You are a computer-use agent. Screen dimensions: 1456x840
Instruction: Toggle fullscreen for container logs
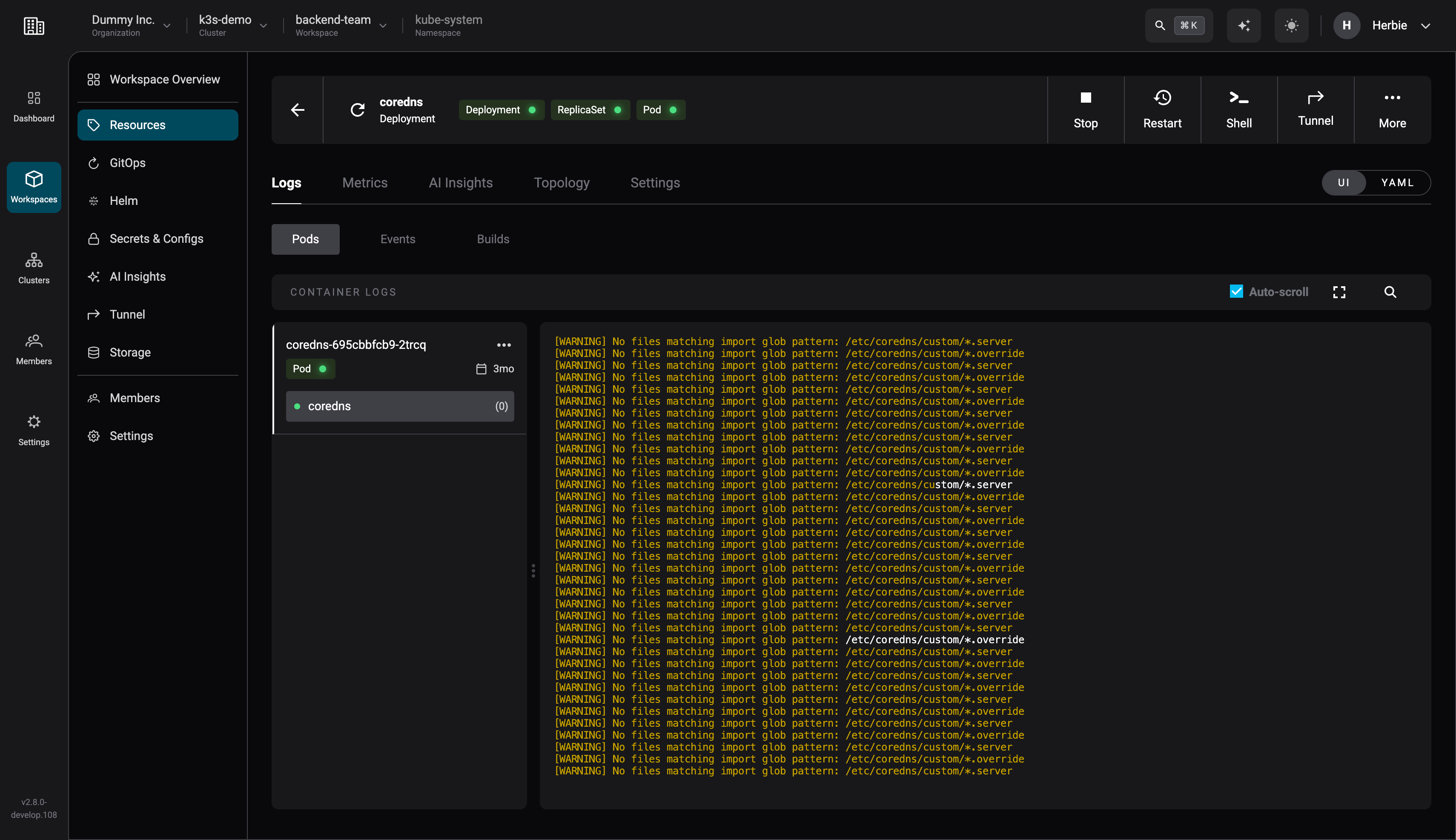pos(1339,292)
